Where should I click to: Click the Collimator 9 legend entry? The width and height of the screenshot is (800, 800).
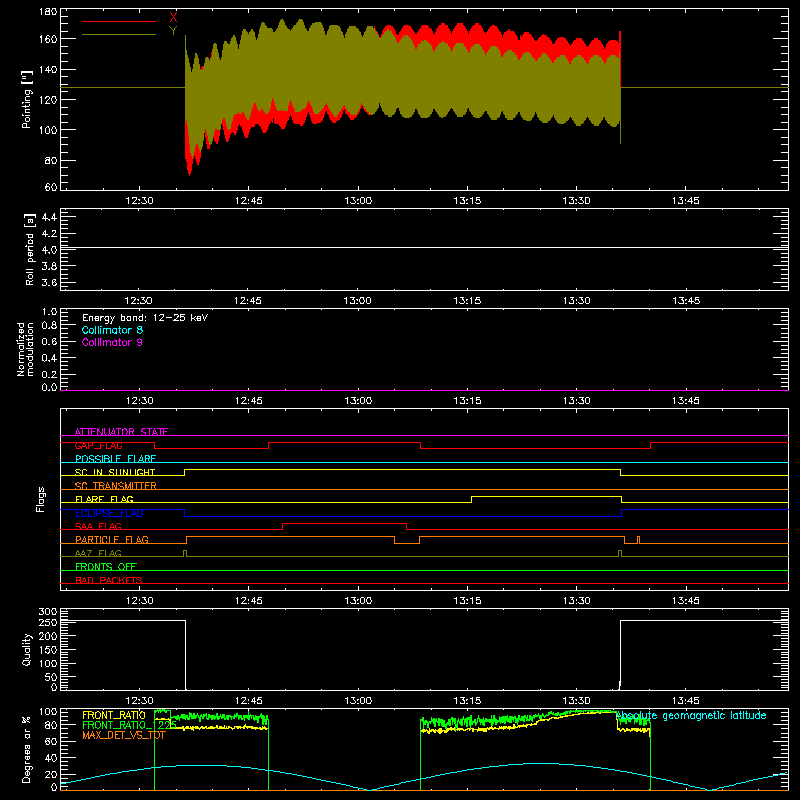point(112,342)
